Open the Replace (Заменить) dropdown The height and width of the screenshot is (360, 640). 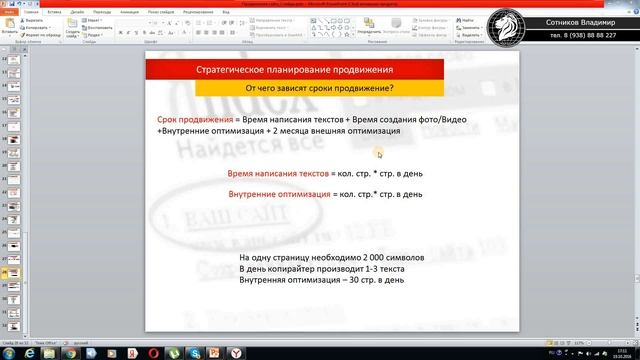tap(469, 28)
